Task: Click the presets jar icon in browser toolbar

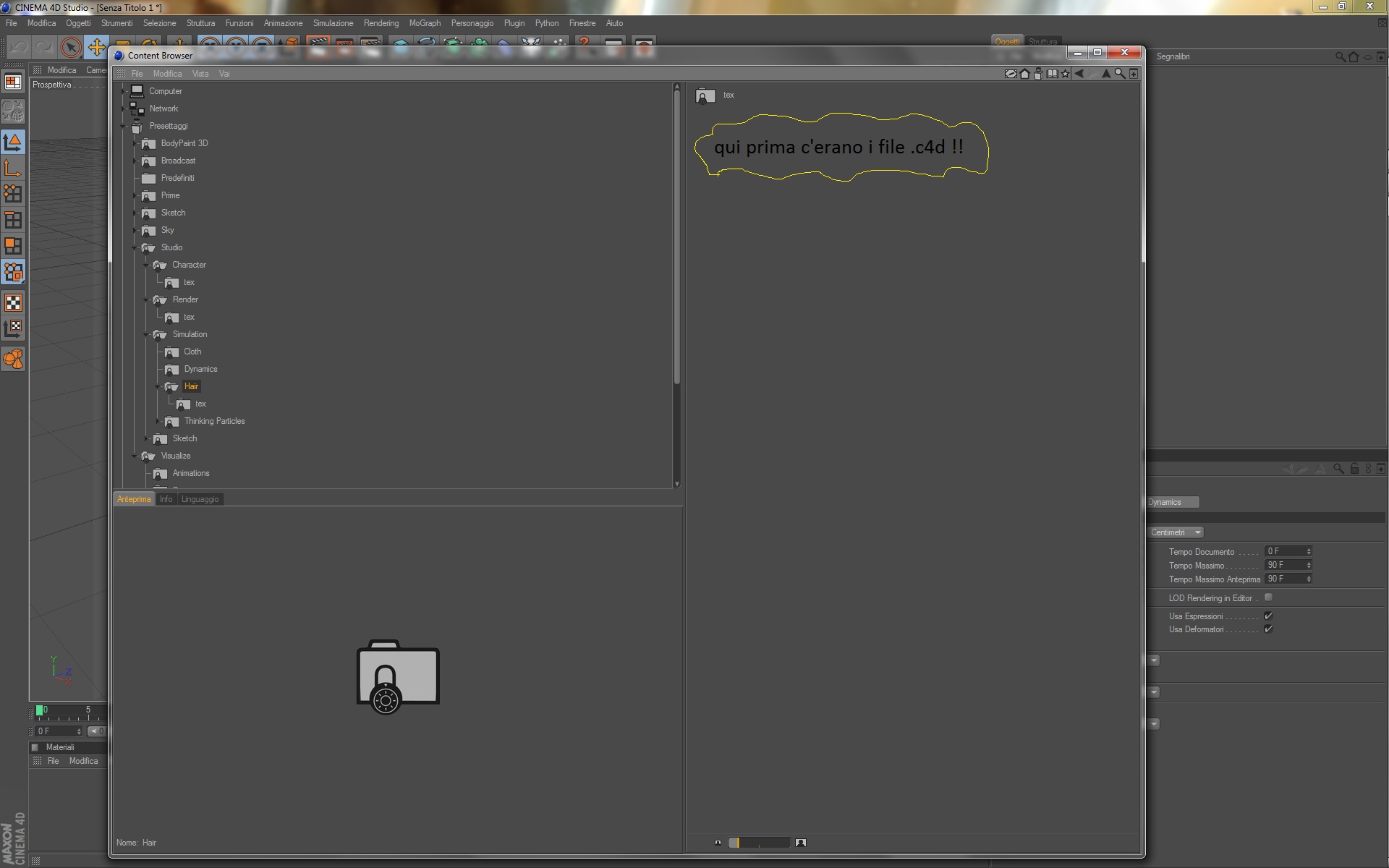Action: pos(1038,74)
